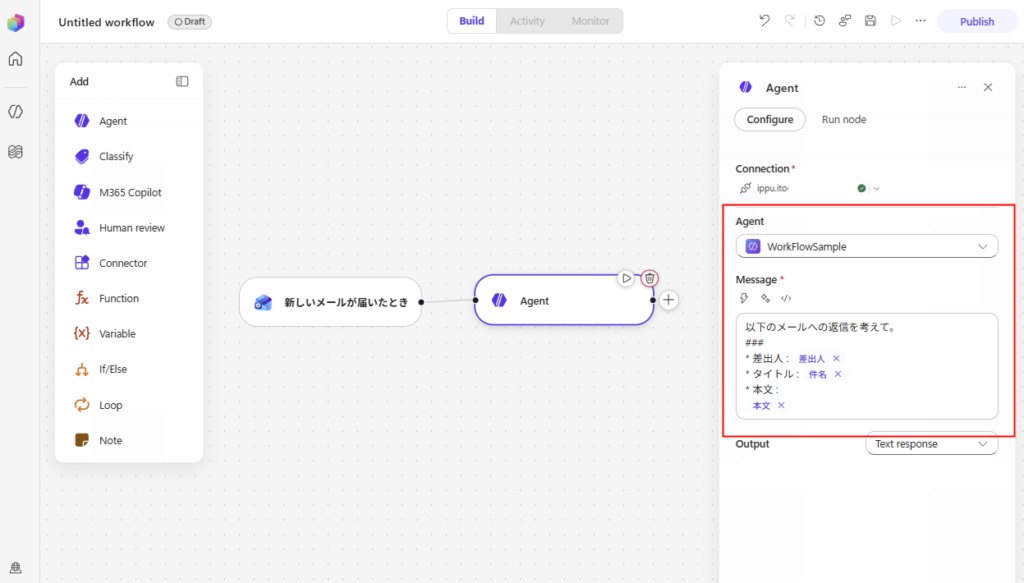This screenshot has width=1024, height=583.
Task: Switch to the Activity tab
Action: click(527, 21)
